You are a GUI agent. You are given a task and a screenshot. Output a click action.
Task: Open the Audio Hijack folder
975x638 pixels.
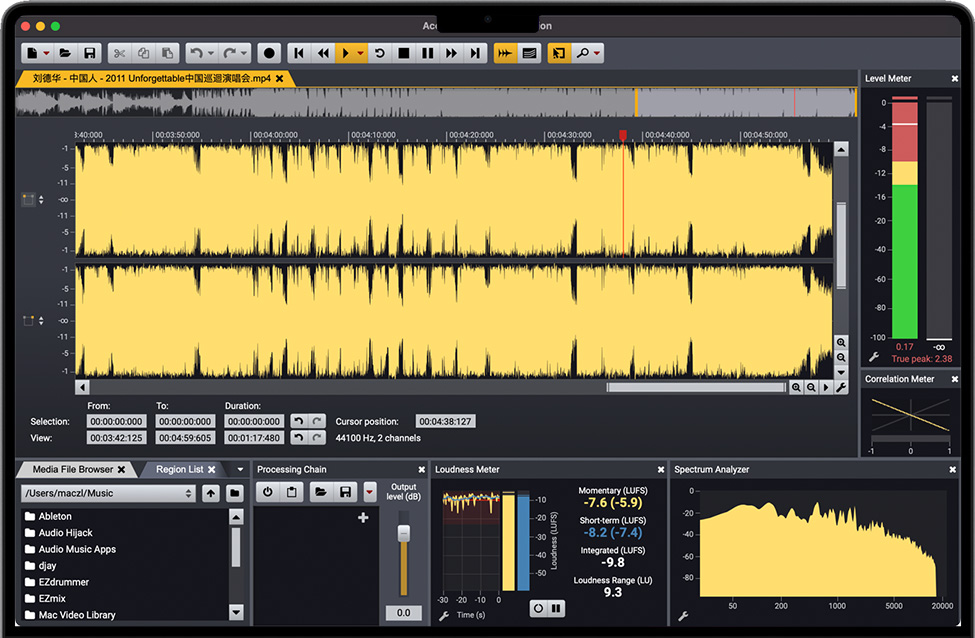[66, 533]
